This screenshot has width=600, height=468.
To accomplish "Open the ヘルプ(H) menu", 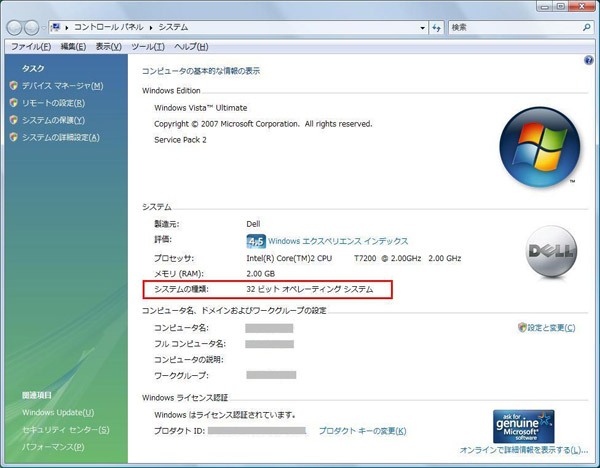I will pyautogui.click(x=191, y=47).
